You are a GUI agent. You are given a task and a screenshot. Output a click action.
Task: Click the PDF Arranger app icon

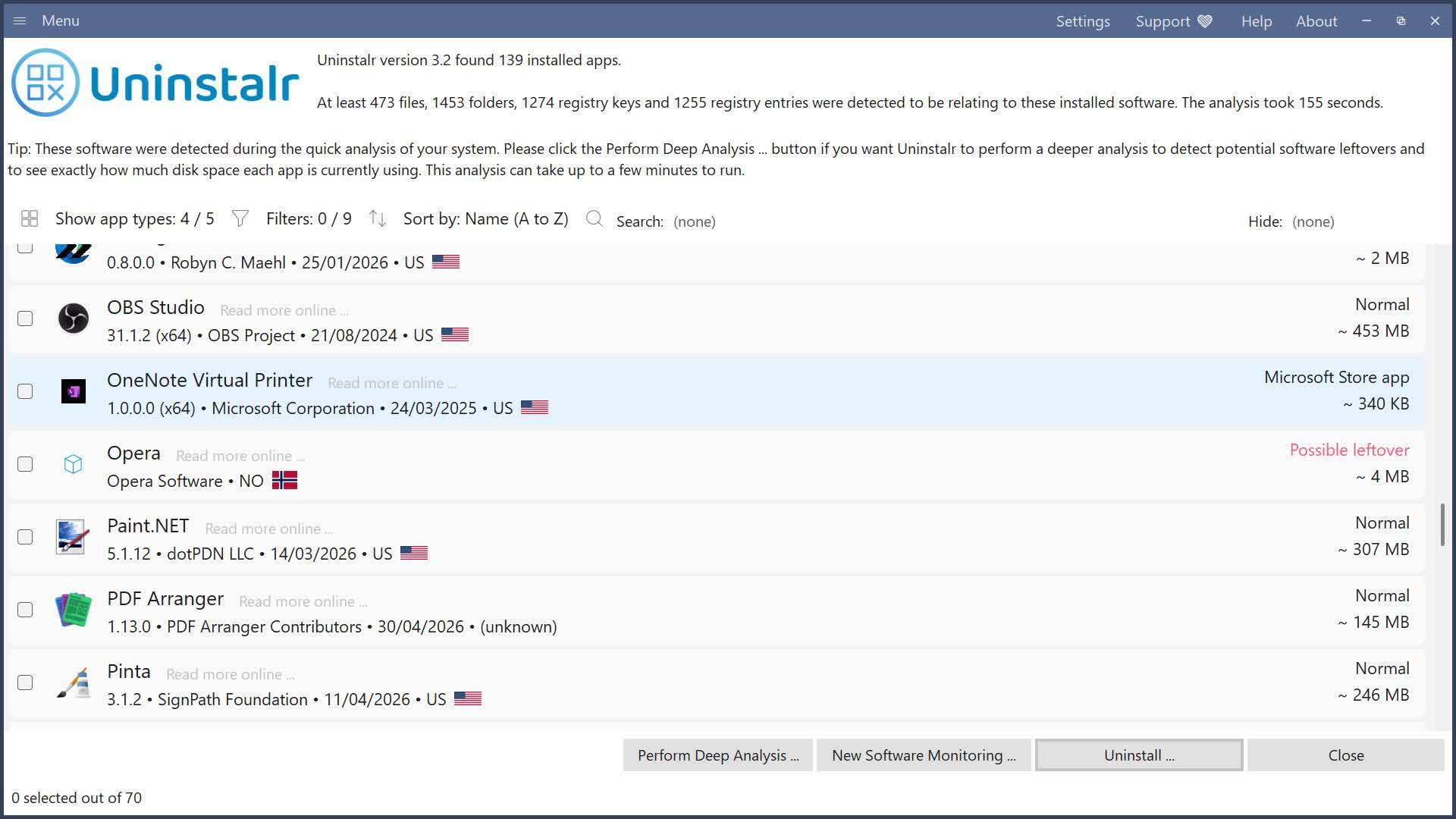74,610
